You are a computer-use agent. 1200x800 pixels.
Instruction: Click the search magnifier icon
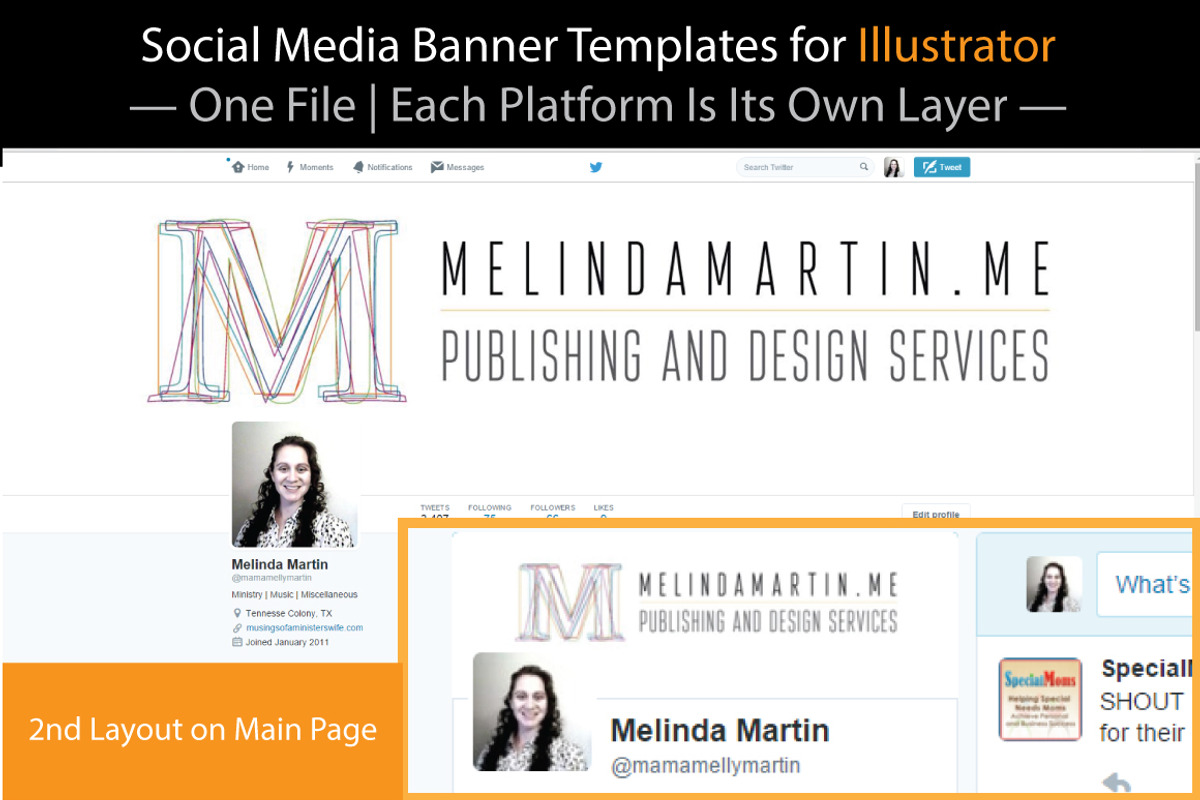[x=864, y=167]
